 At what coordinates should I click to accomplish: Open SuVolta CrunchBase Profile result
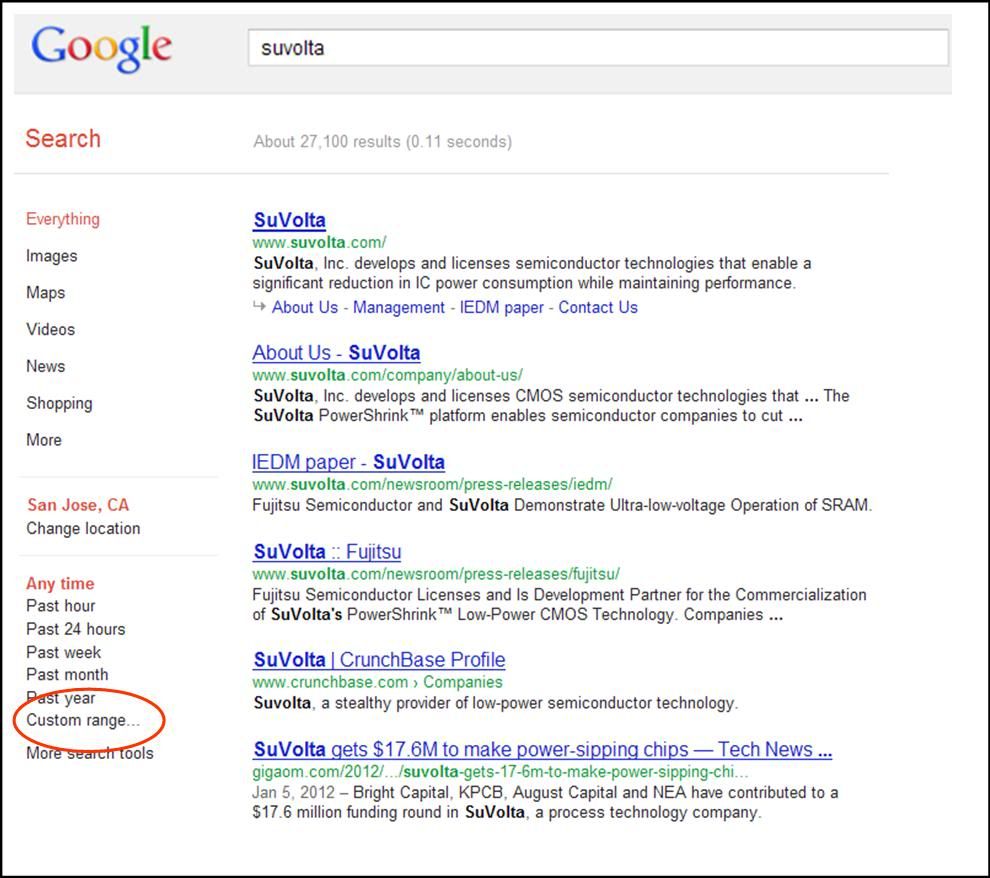click(379, 660)
